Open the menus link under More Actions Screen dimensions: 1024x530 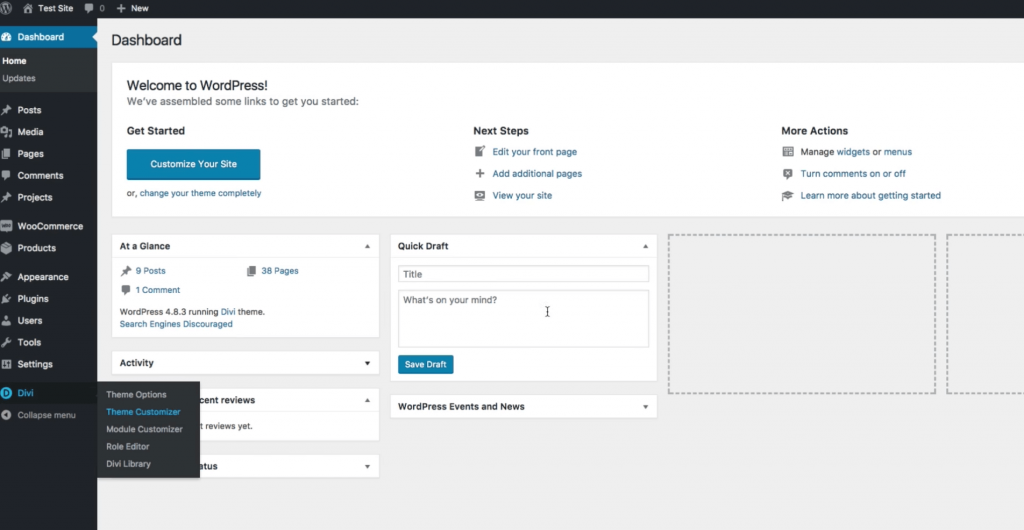coord(898,151)
